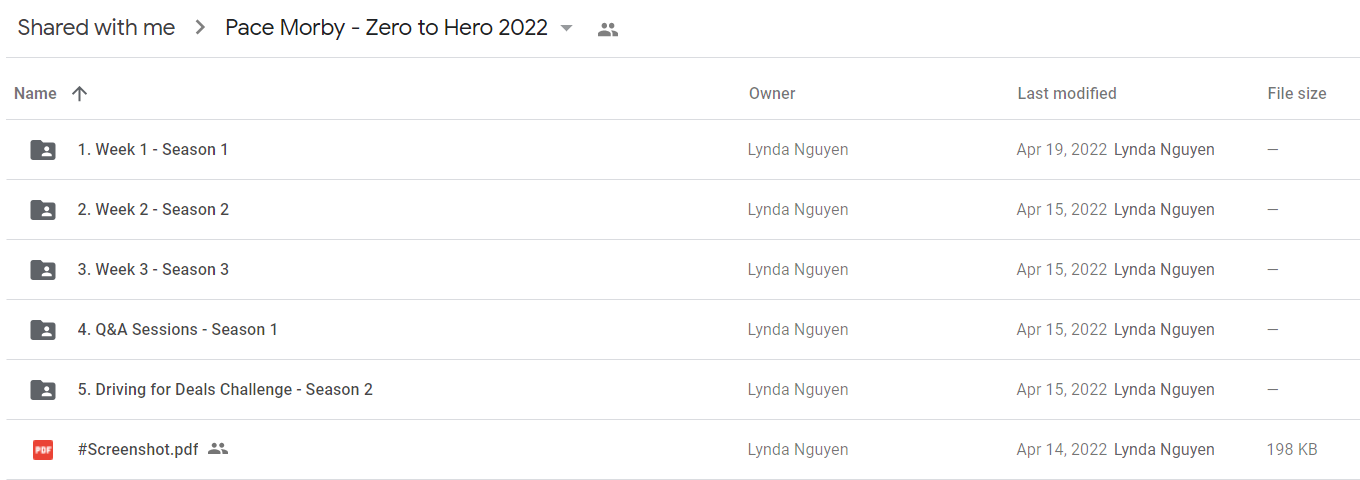Toggle sort direction with the Name arrow
Screen dimensions: 1360x480
[80, 93]
